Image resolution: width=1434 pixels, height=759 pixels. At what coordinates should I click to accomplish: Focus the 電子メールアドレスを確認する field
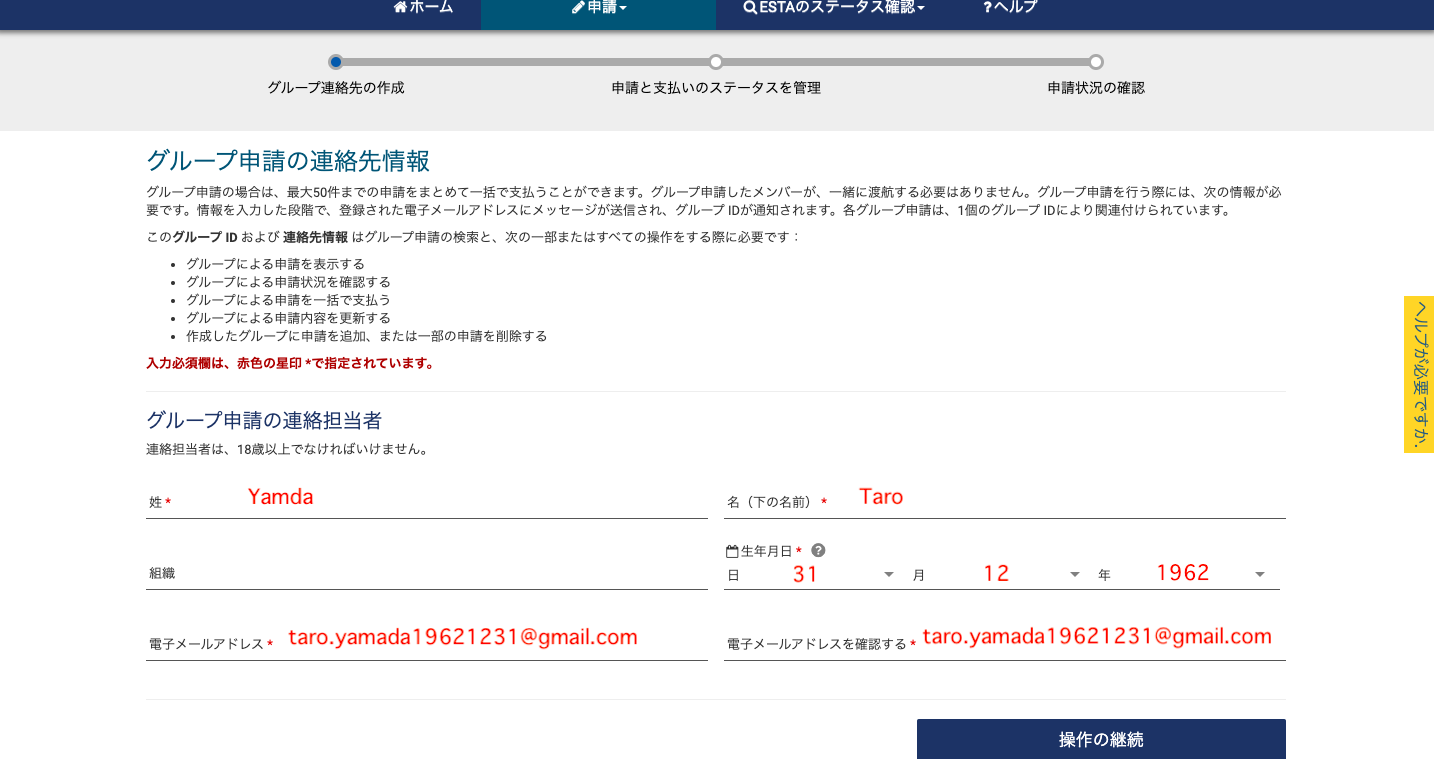pos(1005,642)
